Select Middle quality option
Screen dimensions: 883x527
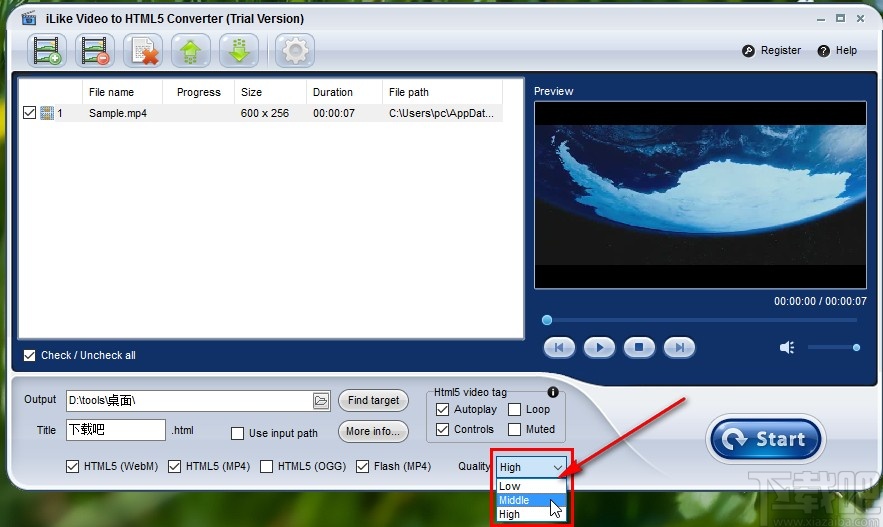pyautogui.click(x=531, y=500)
